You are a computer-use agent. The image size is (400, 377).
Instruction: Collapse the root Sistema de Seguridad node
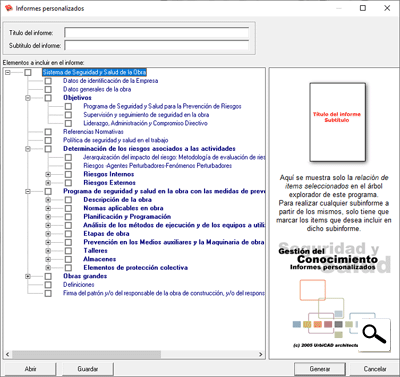click(x=8, y=72)
